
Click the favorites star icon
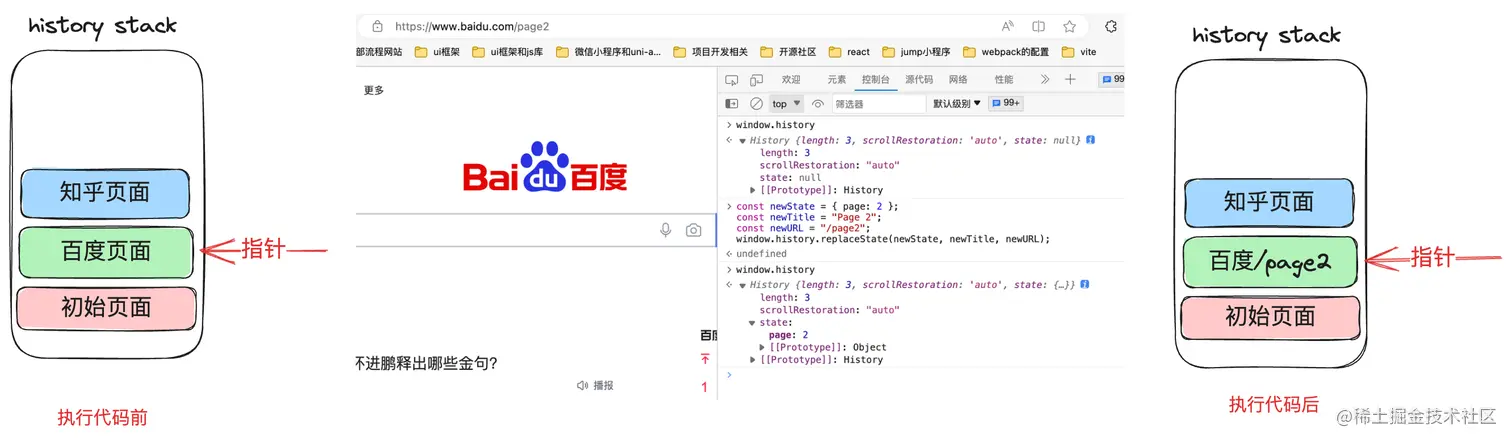point(1070,27)
